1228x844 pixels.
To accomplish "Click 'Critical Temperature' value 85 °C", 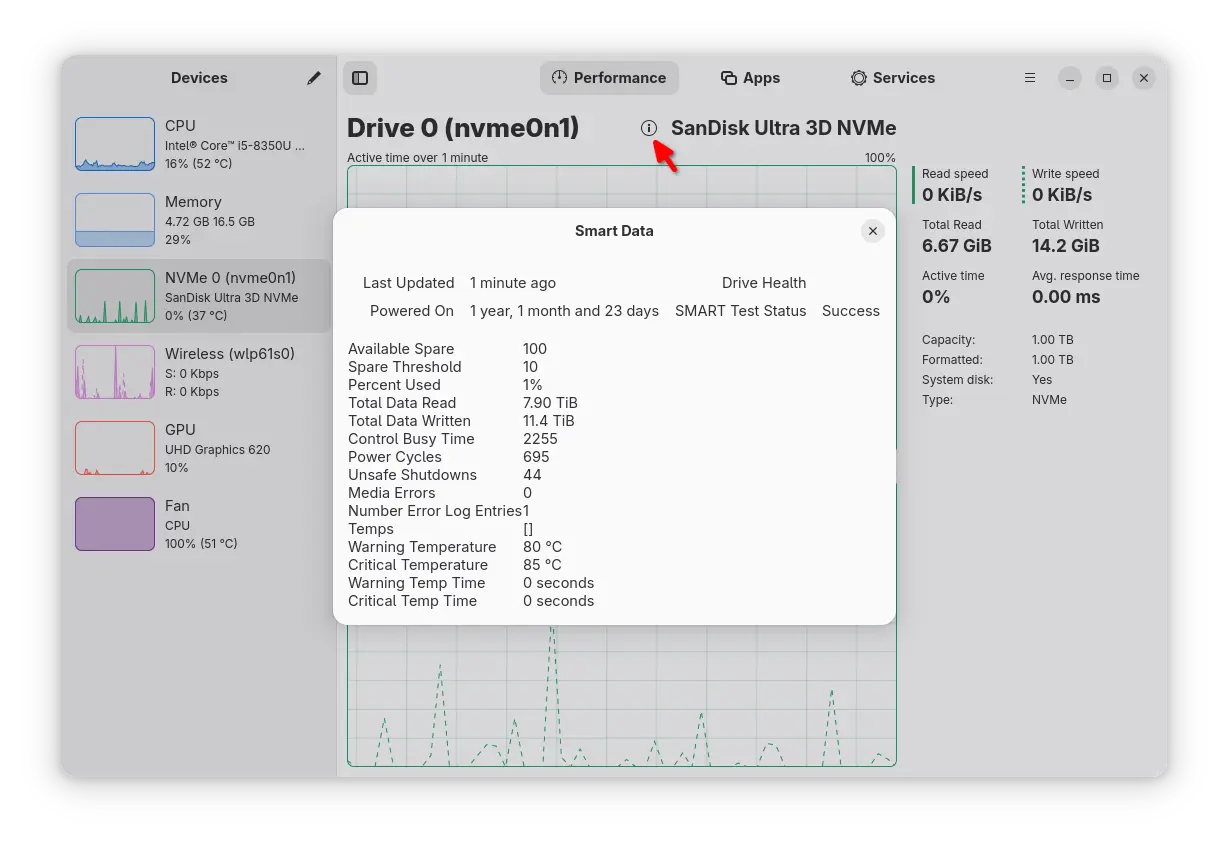I will [543, 565].
